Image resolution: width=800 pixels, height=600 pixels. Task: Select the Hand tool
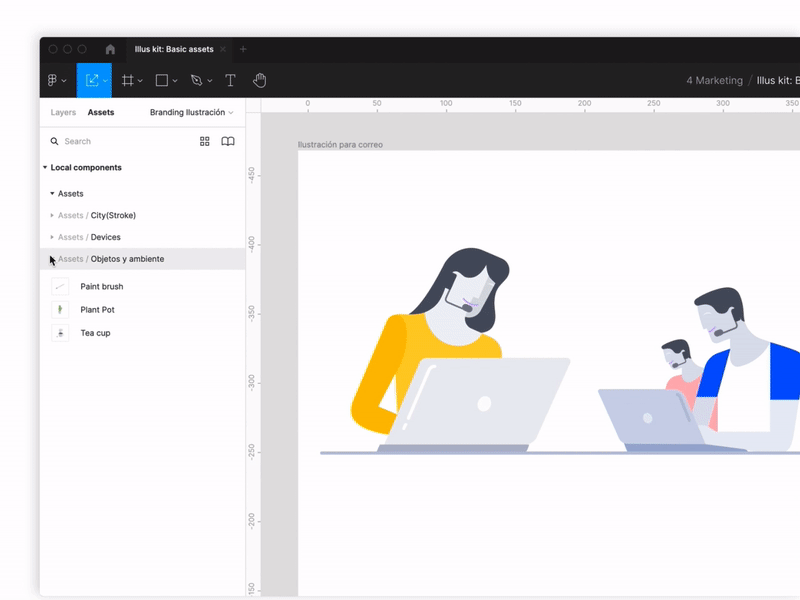click(x=260, y=80)
